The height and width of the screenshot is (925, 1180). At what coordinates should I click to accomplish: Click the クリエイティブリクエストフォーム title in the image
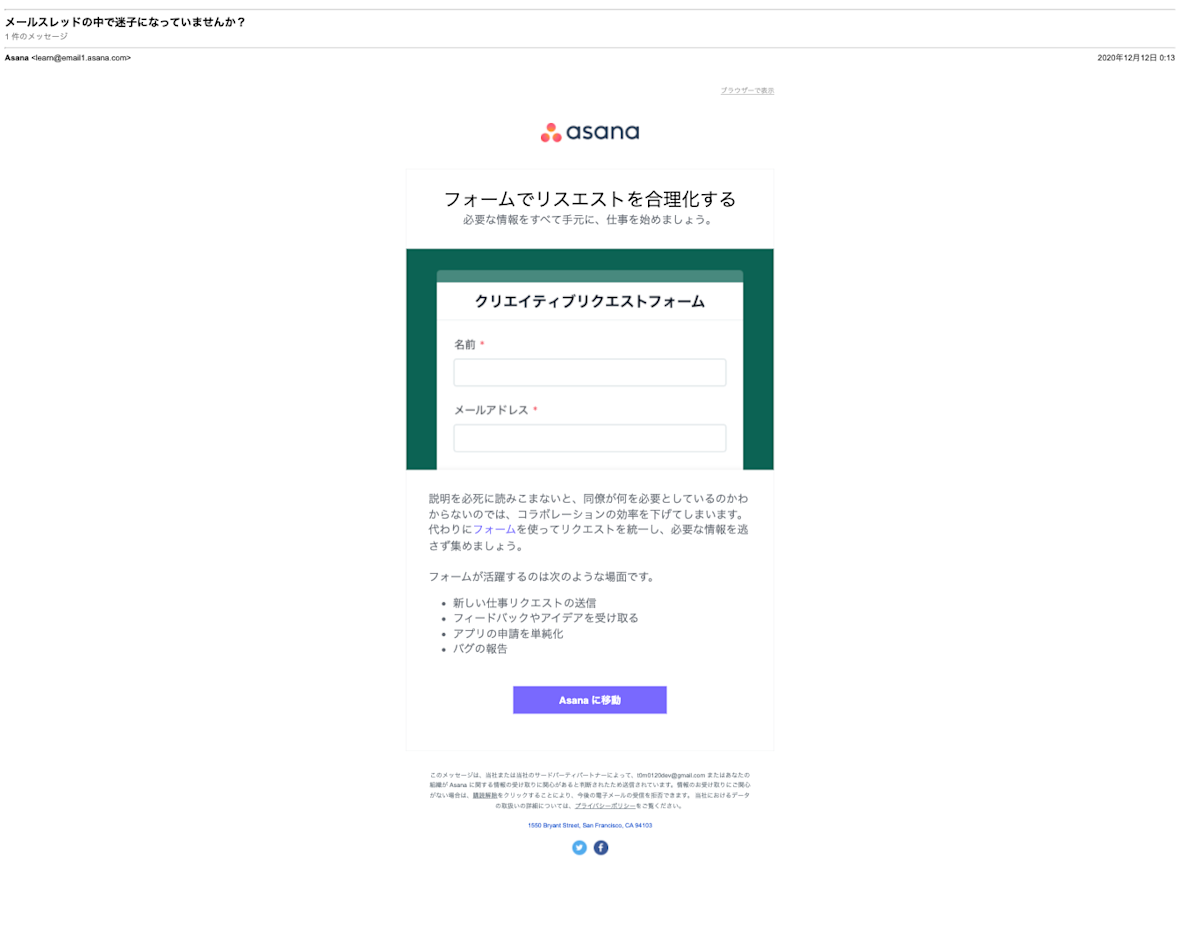click(x=590, y=302)
